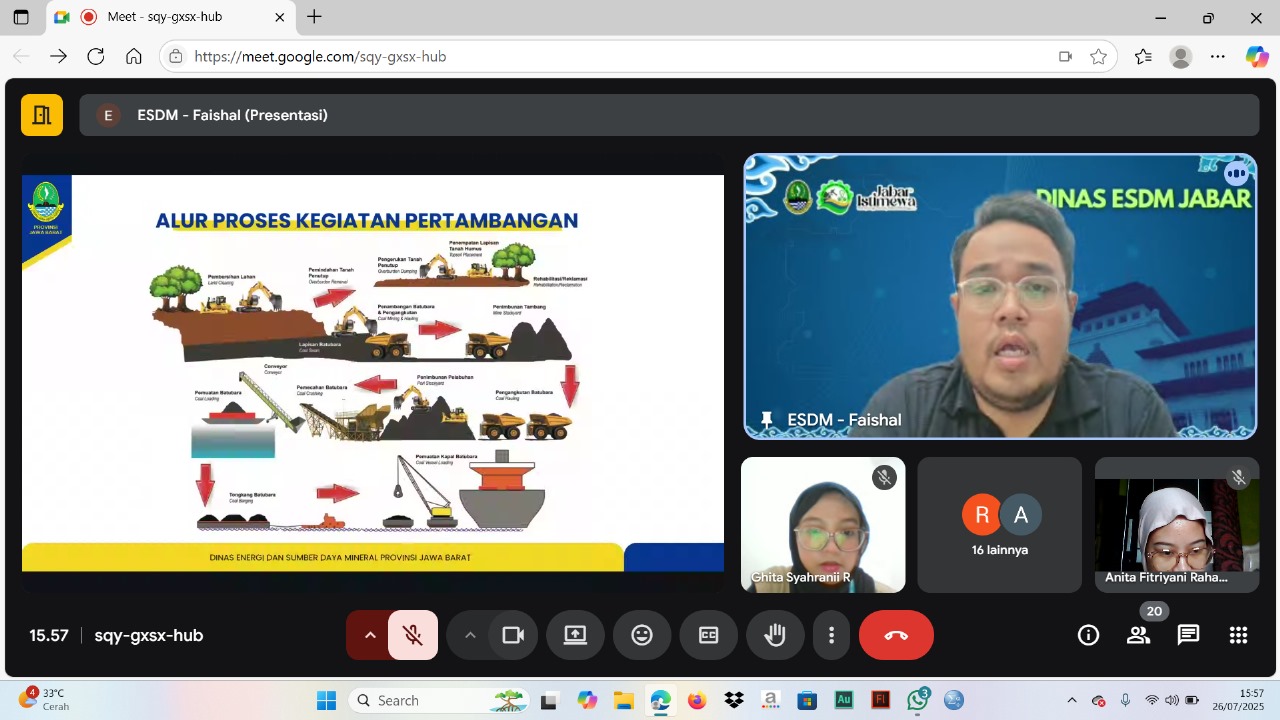Turn on closed captions
This screenshot has height=720, width=1280.
pyautogui.click(x=708, y=635)
